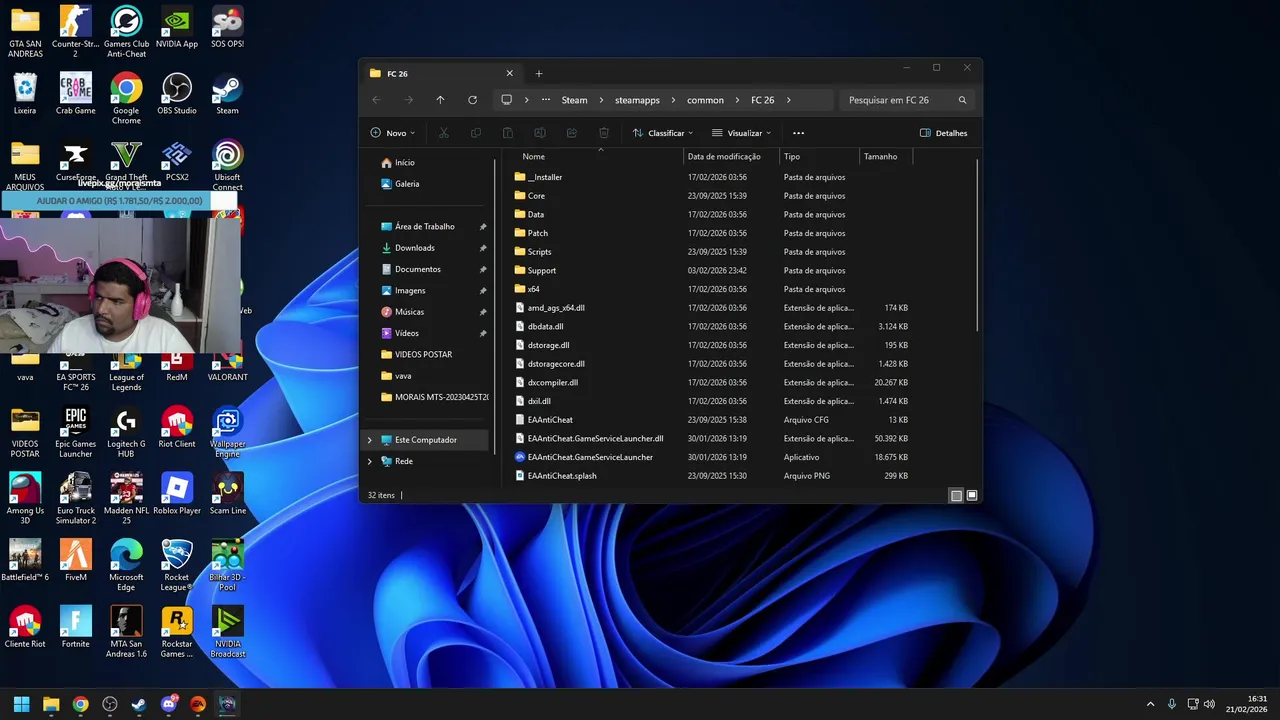Expand Rede in the navigation pane
This screenshot has height=720, width=1280.
click(370, 461)
